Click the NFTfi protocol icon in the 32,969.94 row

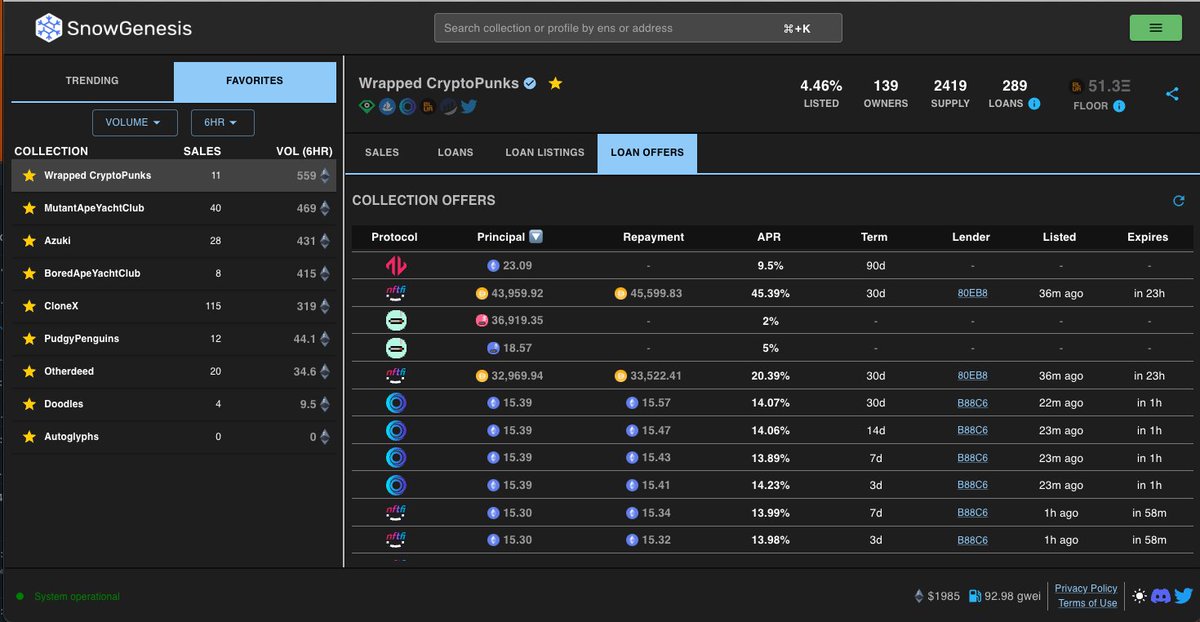[395, 376]
